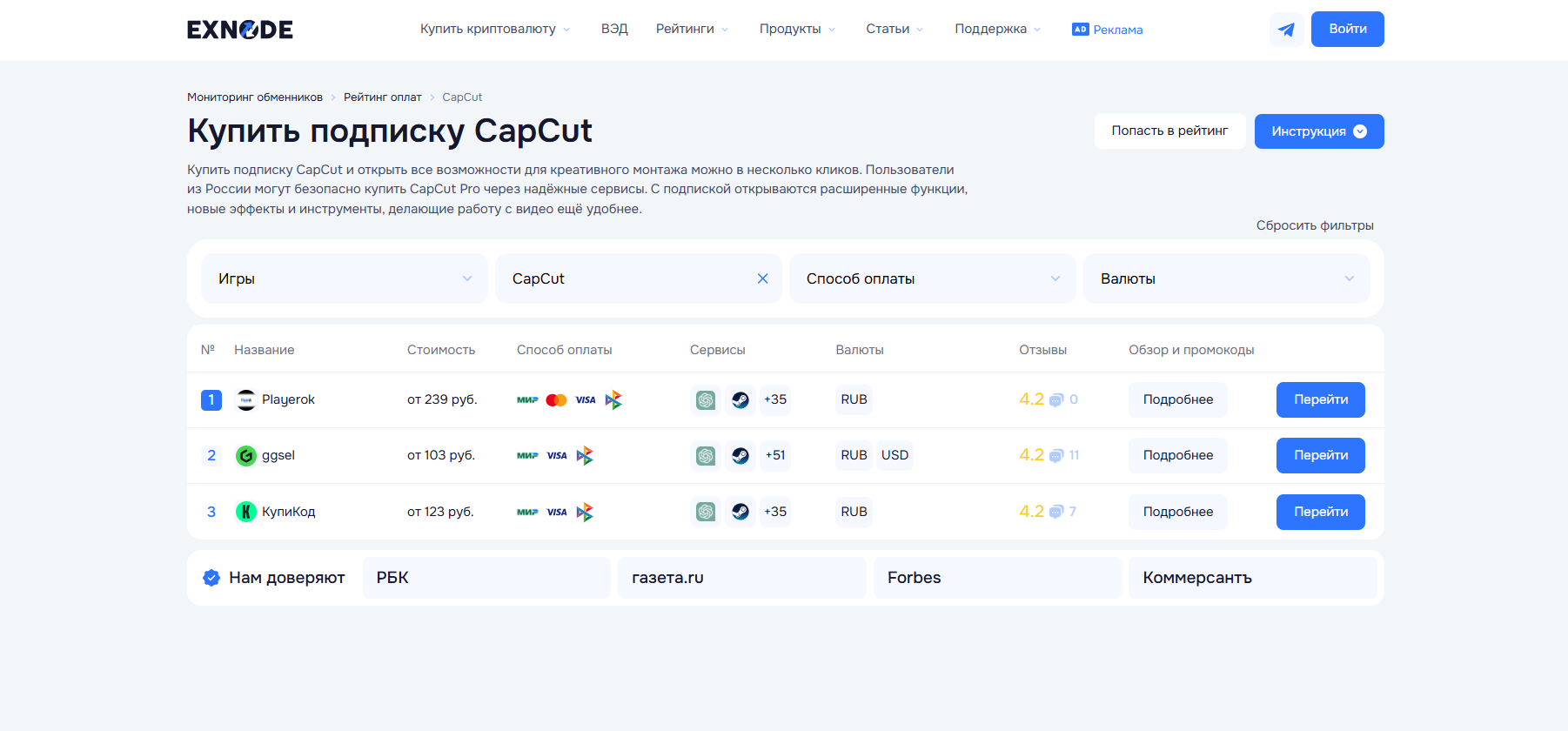The width and height of the screenshot is (1568, 731).
Task: Click the Telegram icon in header
Action: coord(1286,30)
